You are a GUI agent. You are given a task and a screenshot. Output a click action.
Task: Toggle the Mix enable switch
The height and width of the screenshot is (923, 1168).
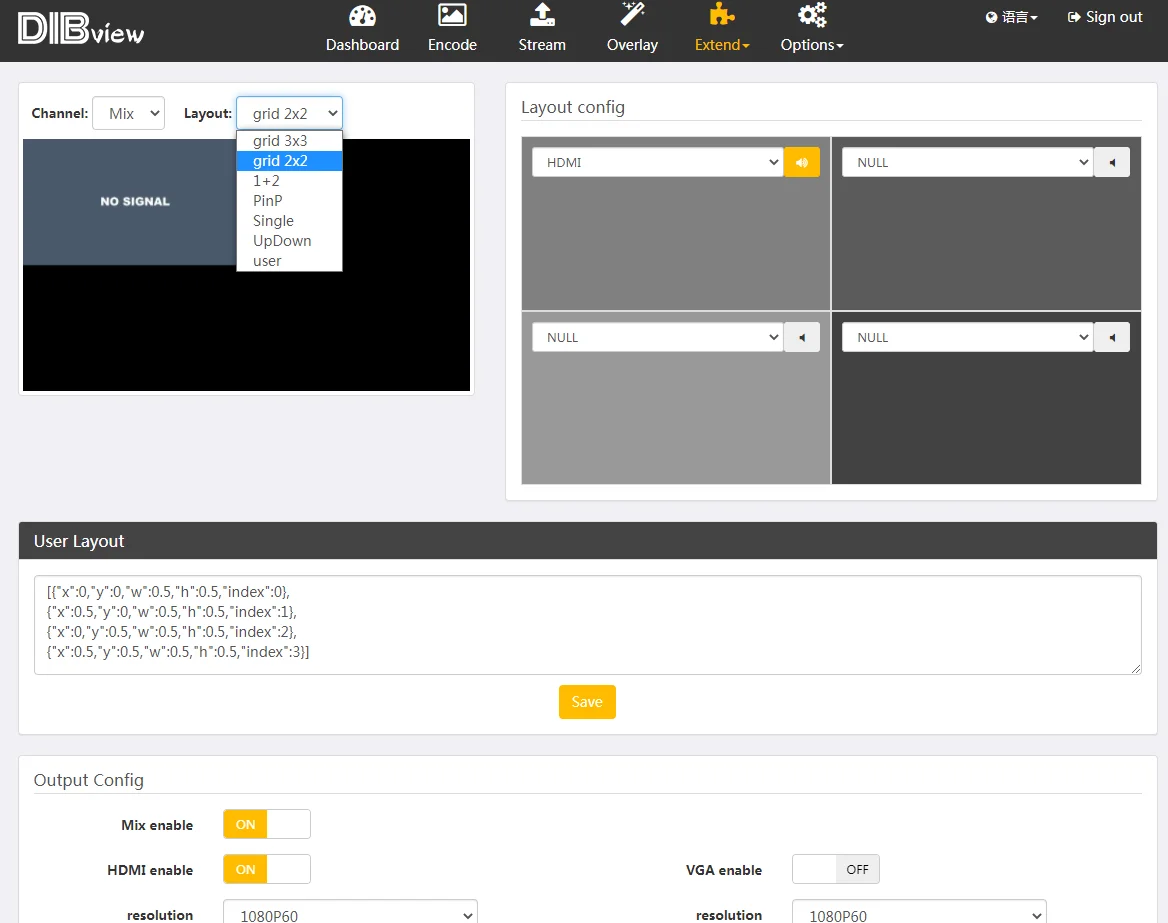pos(267,825)
